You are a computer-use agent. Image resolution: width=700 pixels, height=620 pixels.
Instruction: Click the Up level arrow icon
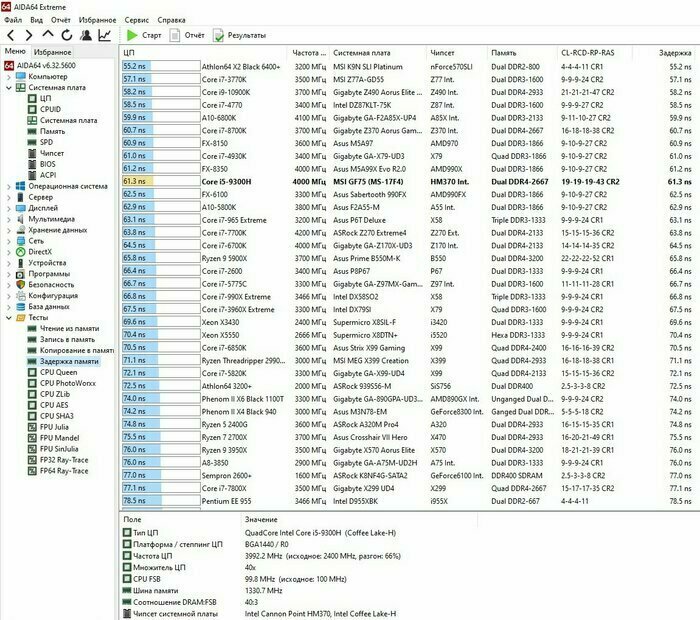[47, 35]
